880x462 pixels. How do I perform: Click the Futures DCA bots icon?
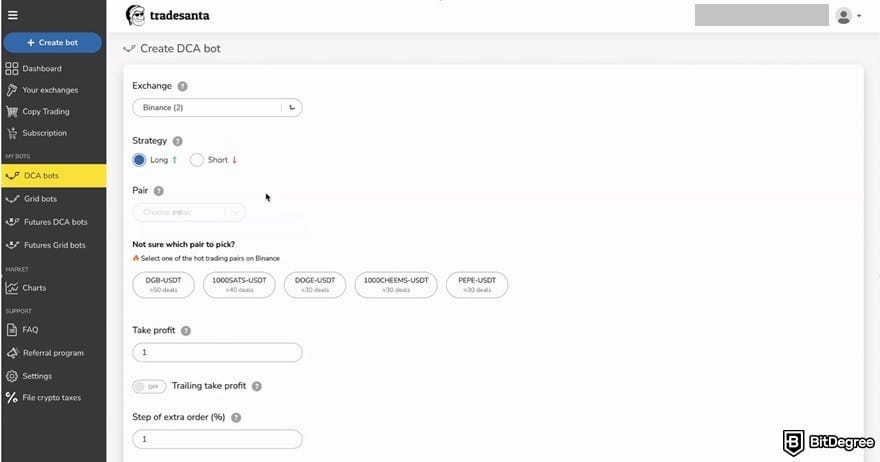12,222
